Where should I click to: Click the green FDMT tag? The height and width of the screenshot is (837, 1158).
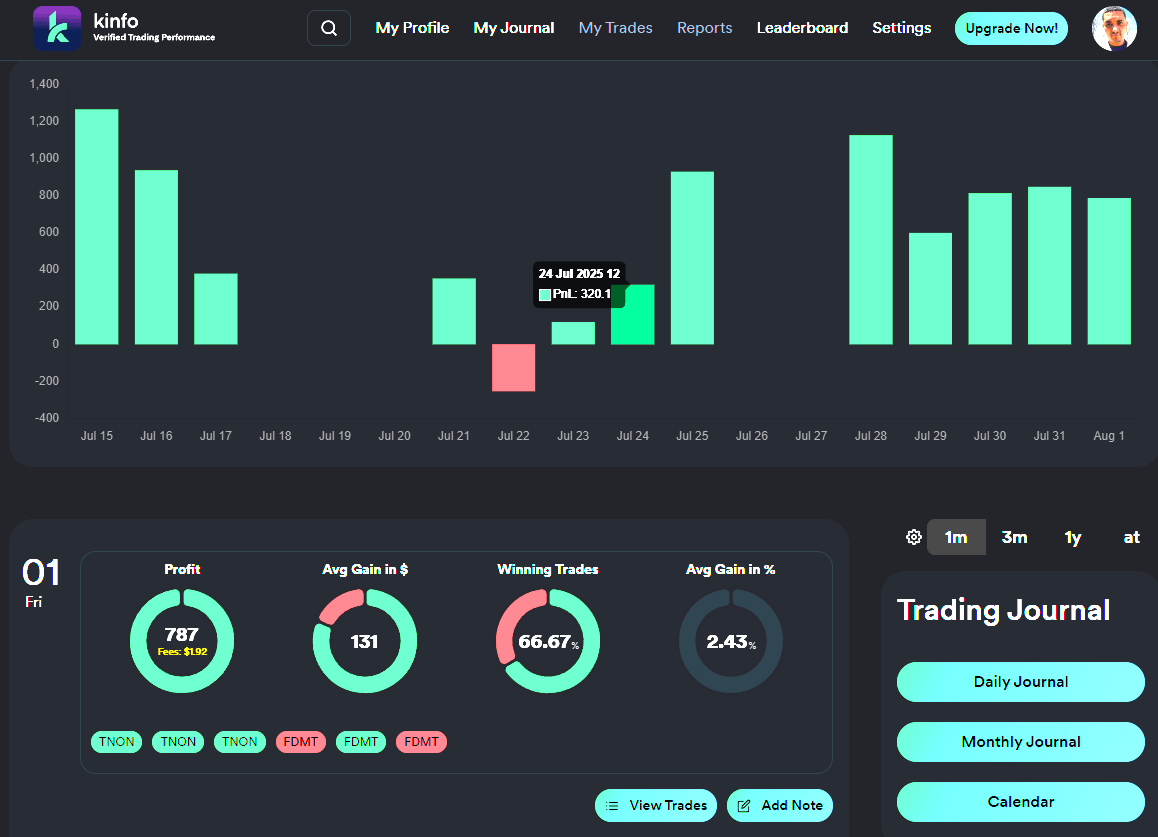point(361,742)
